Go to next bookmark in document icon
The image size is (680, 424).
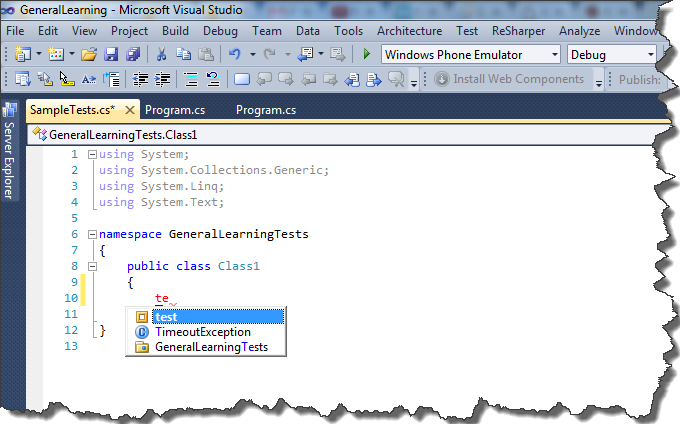(374, 79)
